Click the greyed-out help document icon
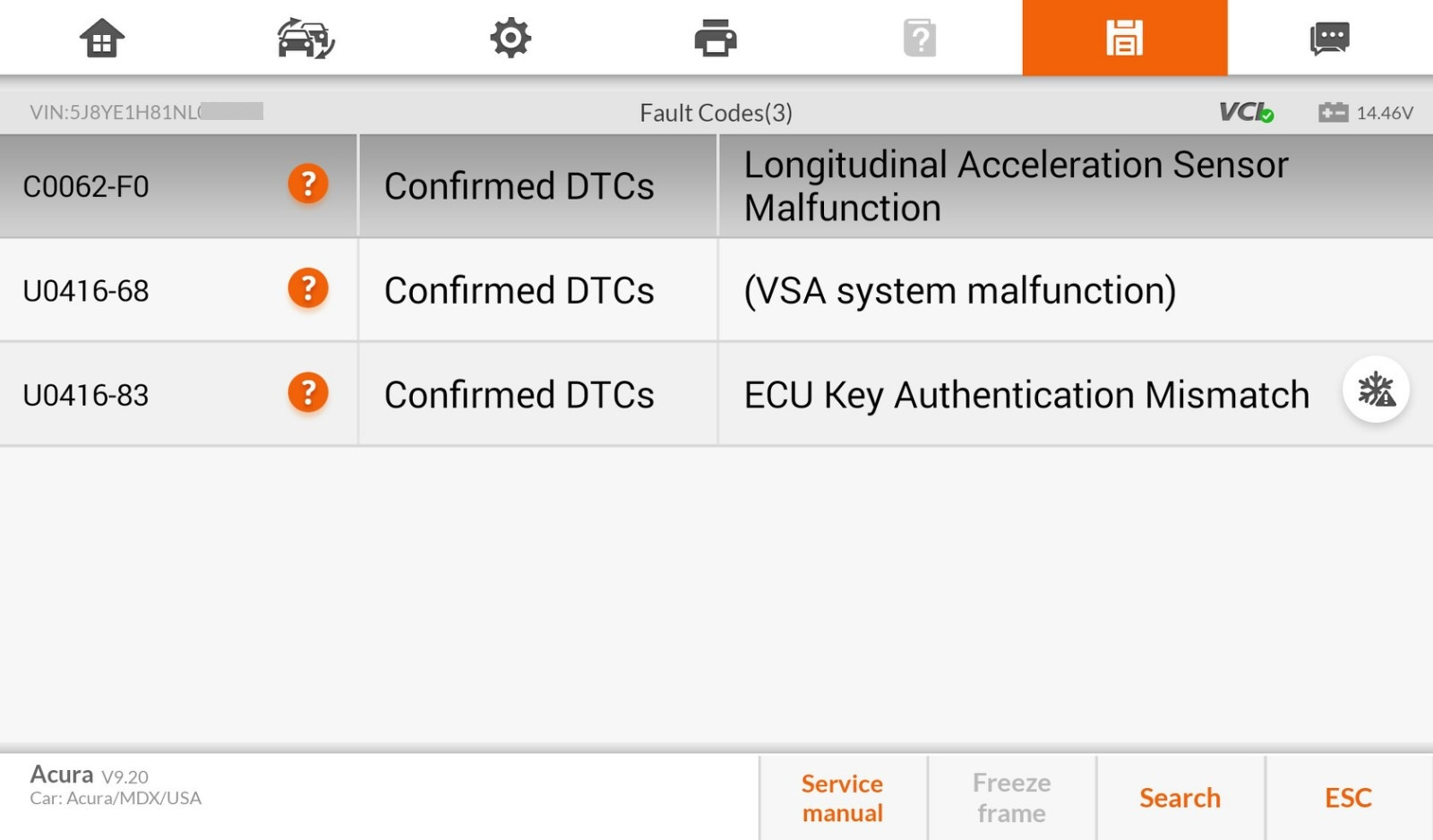The height and width of the screenshot is (840, 1433). point(920,39)
